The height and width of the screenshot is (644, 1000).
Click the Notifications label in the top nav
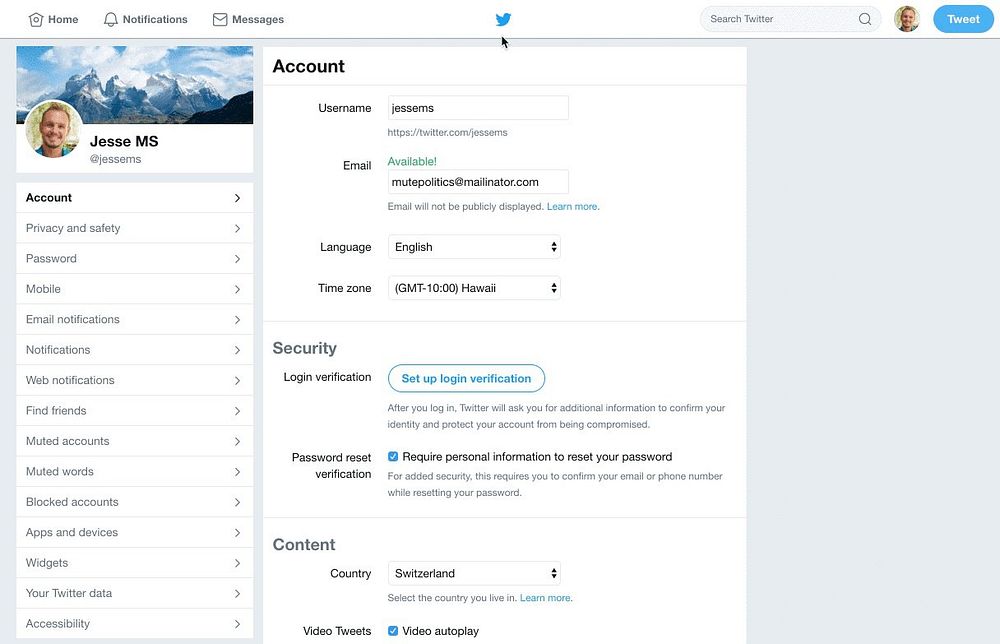[155, 20]
